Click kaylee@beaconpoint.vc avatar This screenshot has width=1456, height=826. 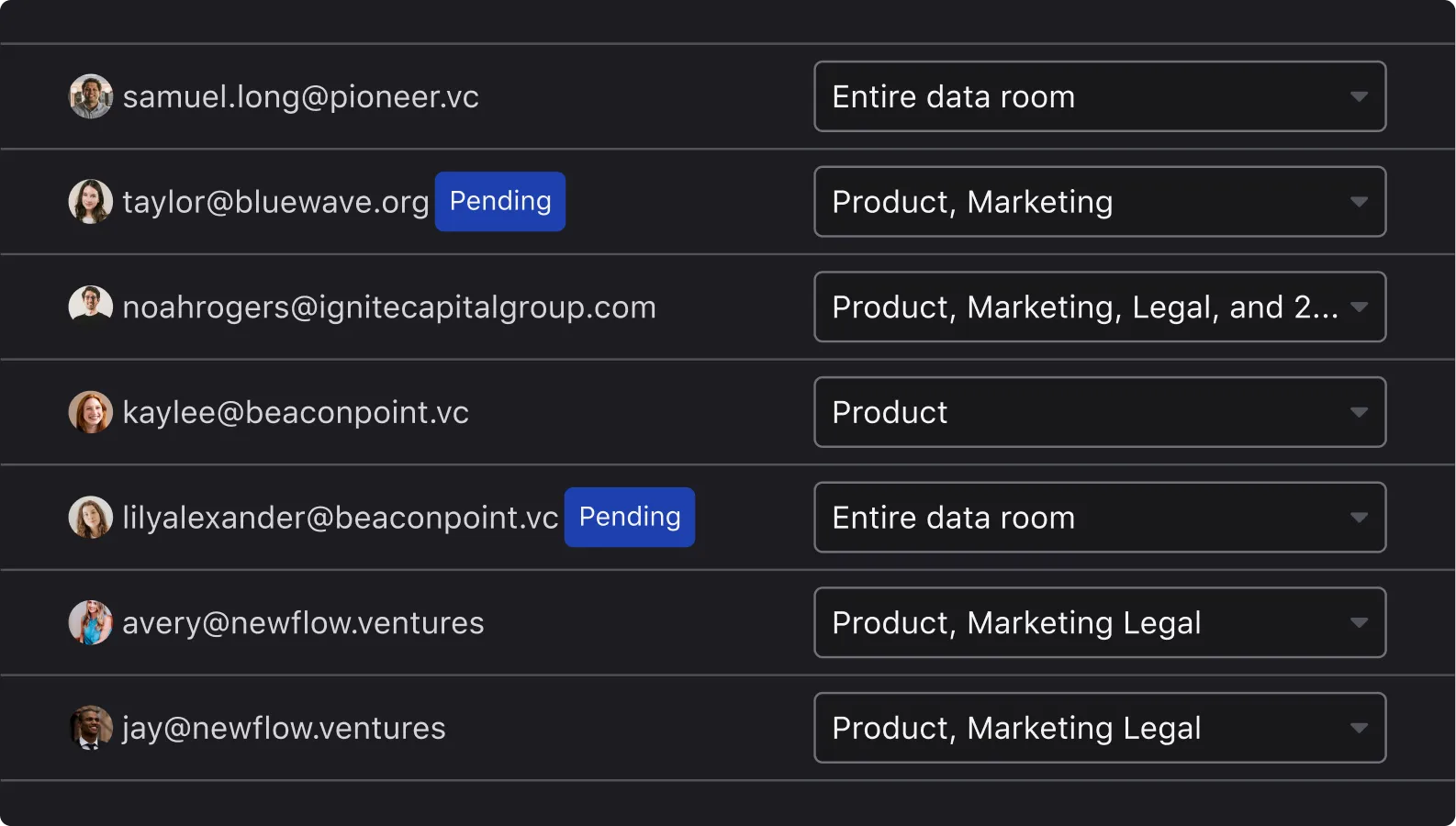pyautogui.click(x=91, y=412)
